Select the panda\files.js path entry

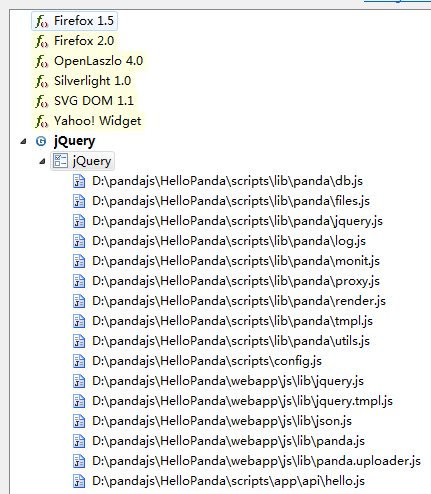[x=231, y=201]
